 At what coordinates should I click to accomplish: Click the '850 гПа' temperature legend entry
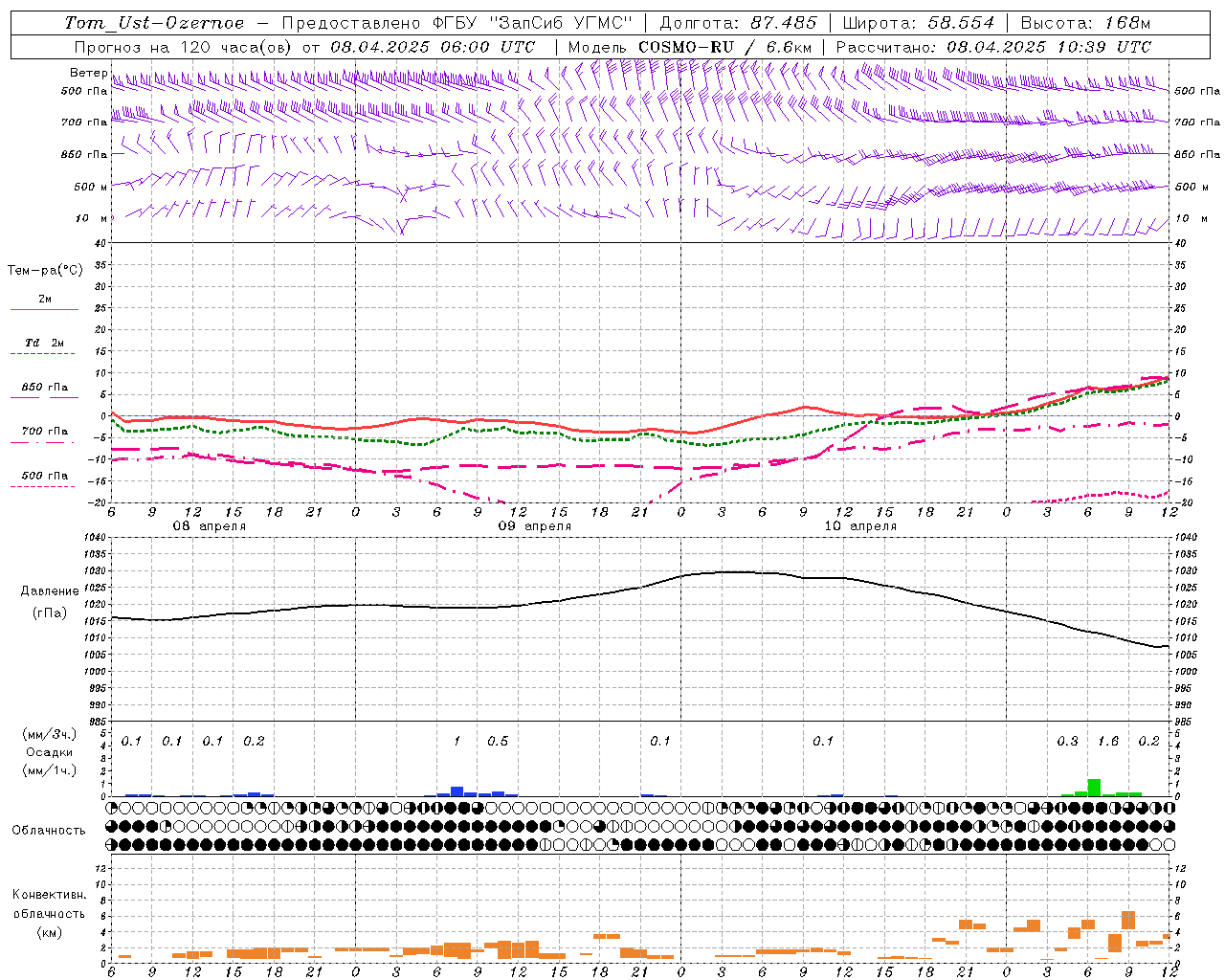(x=45, y=388)
